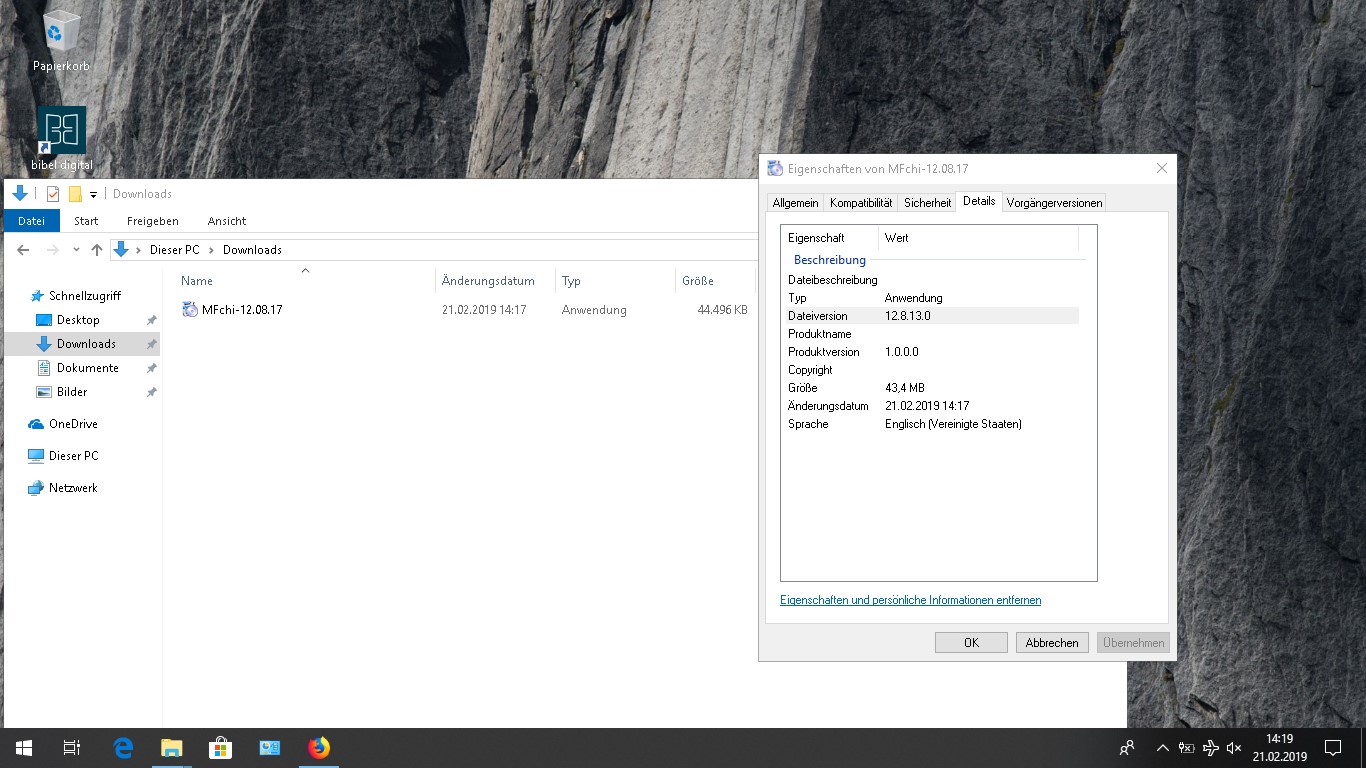The height and width of the screenshot is (768, 1366).
Task: Open Microsoft Store from the taskbar
Action: point(220,748)
